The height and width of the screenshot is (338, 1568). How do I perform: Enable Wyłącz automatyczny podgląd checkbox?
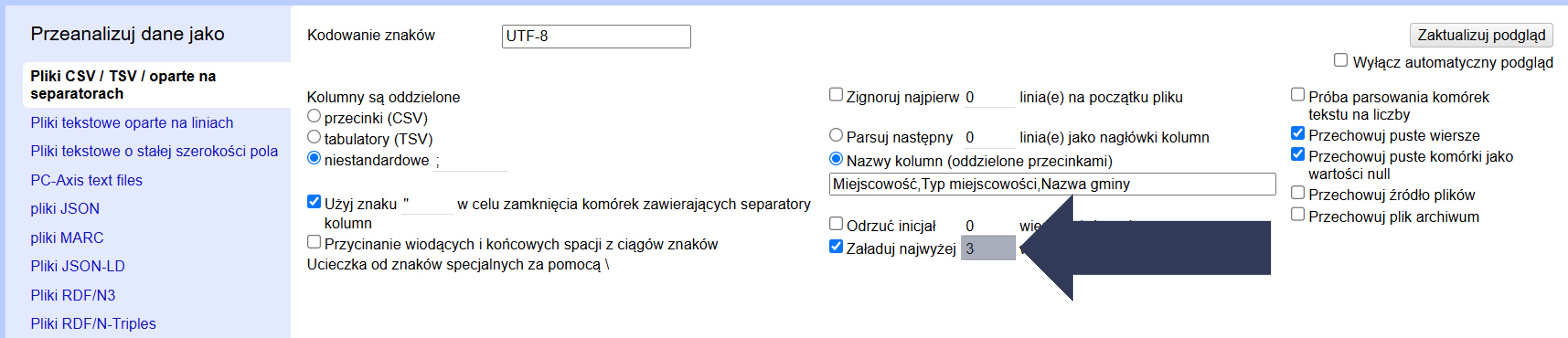[1340, 60]
